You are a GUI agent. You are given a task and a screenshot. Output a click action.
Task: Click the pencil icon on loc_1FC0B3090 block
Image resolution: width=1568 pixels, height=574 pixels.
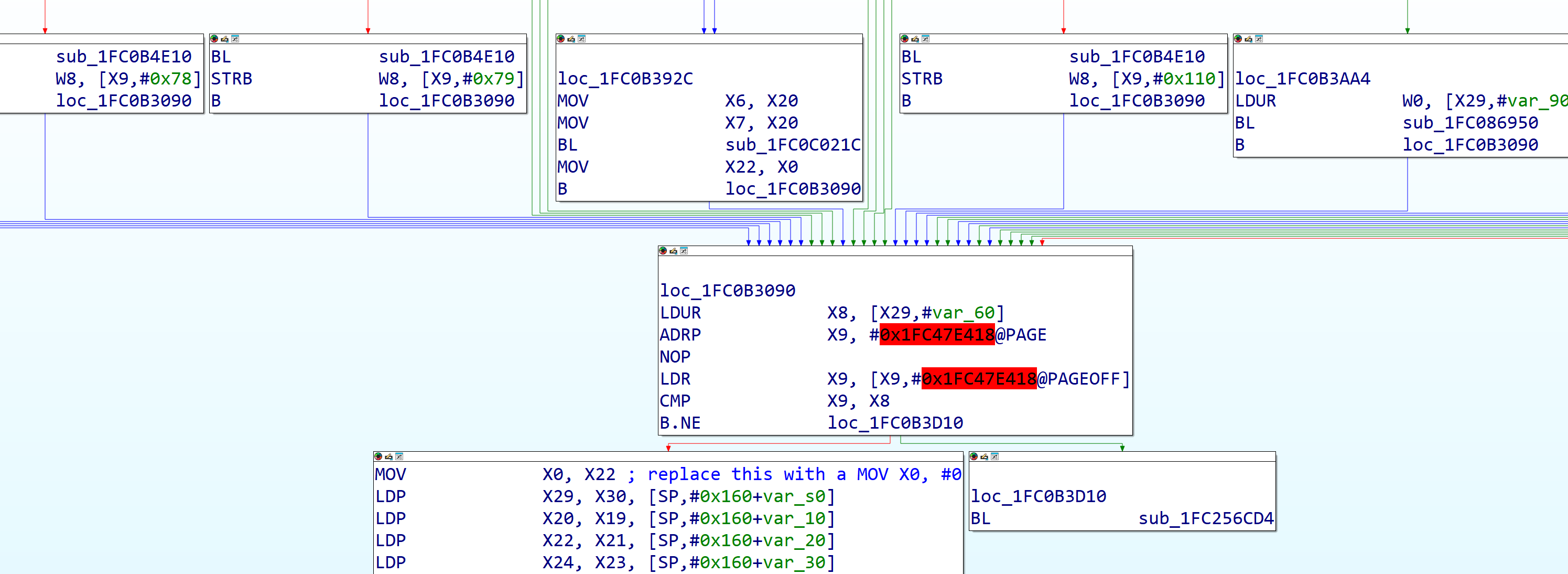(673, 250)
